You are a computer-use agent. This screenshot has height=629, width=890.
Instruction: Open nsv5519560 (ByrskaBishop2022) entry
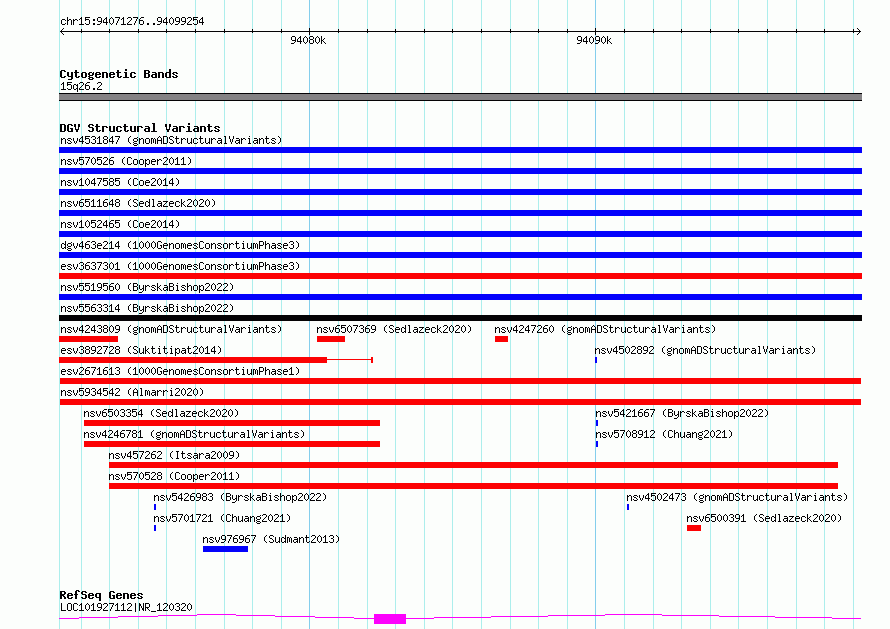tap(147, 287)
